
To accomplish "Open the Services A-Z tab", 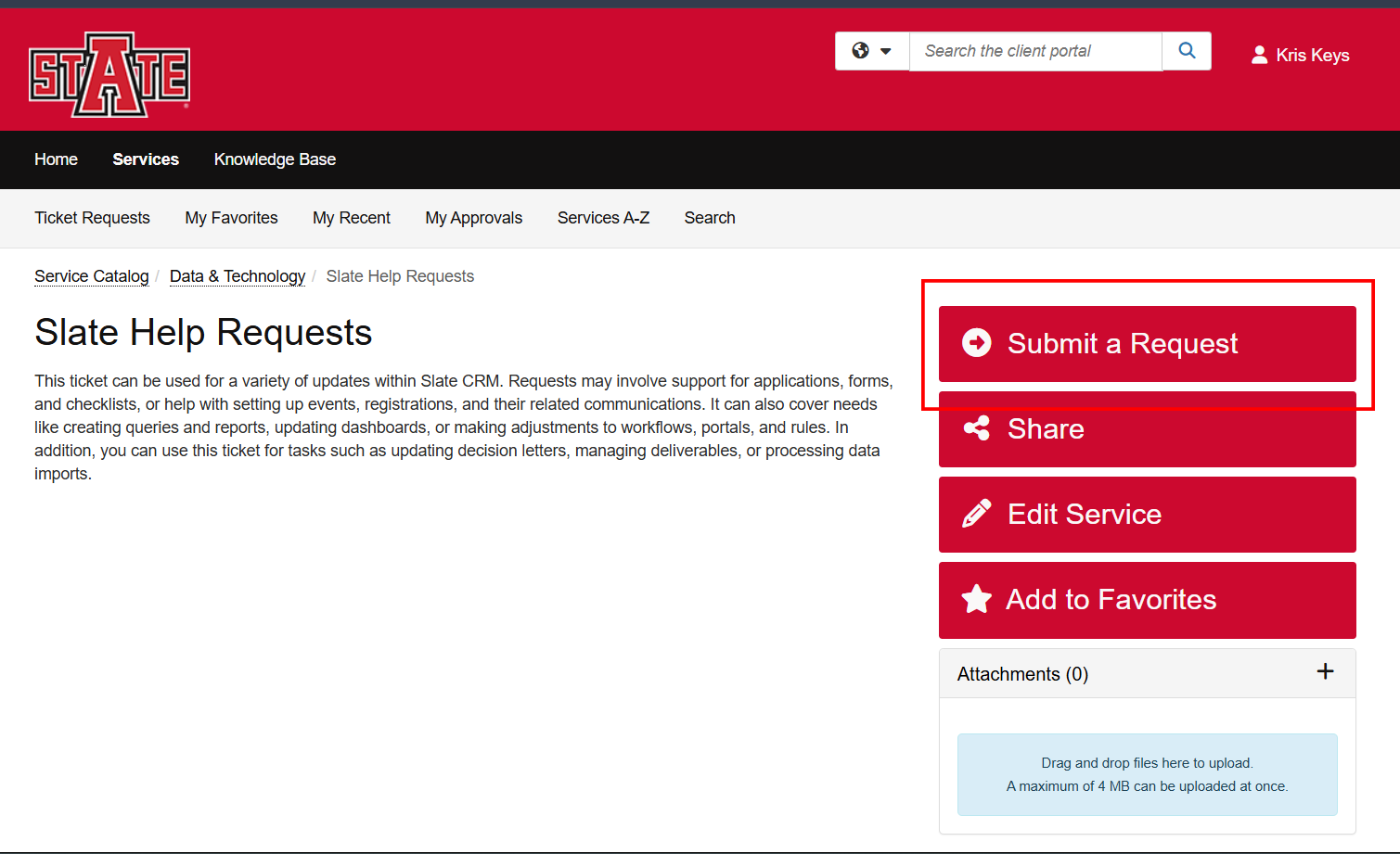I will 603,218.
